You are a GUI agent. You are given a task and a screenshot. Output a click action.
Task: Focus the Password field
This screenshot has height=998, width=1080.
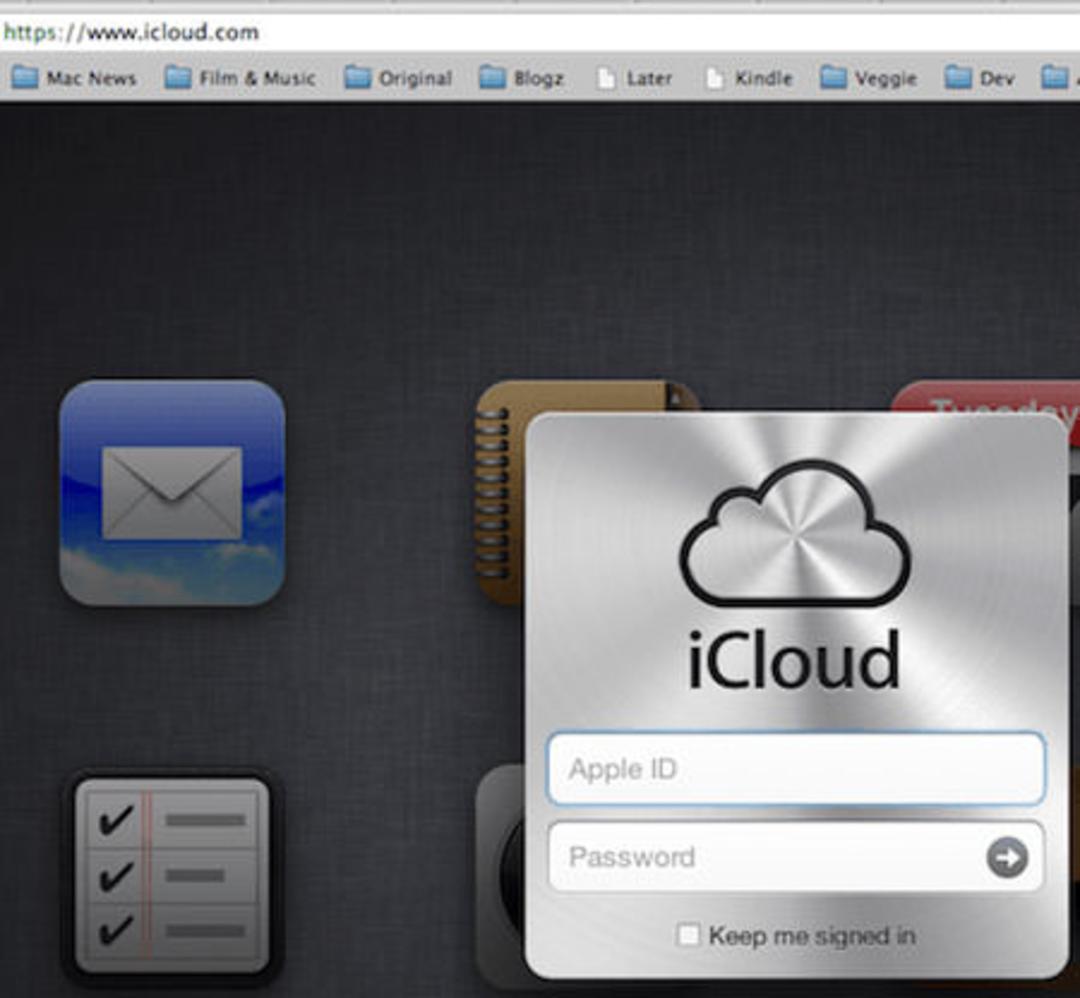point(796,857)
